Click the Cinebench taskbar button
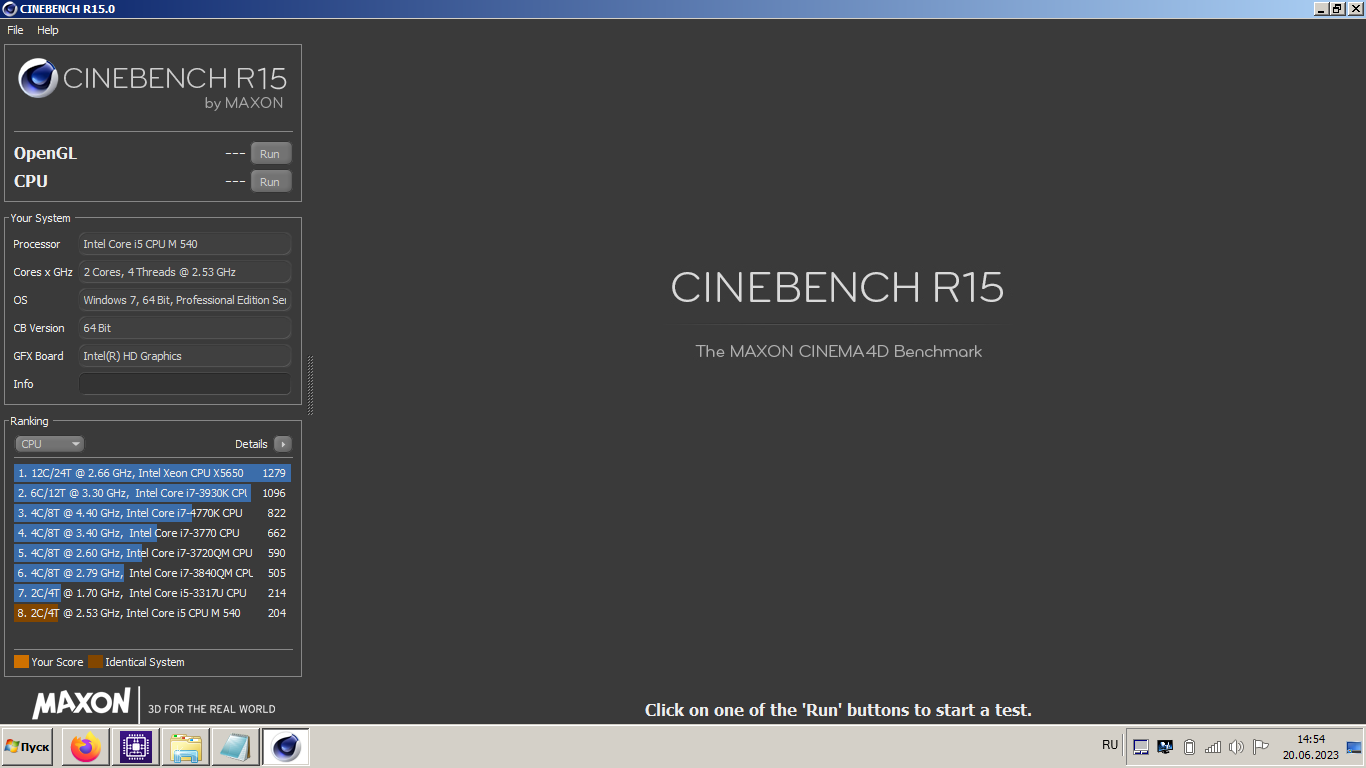Screen dimensions: 1366x768 (286, 747)
